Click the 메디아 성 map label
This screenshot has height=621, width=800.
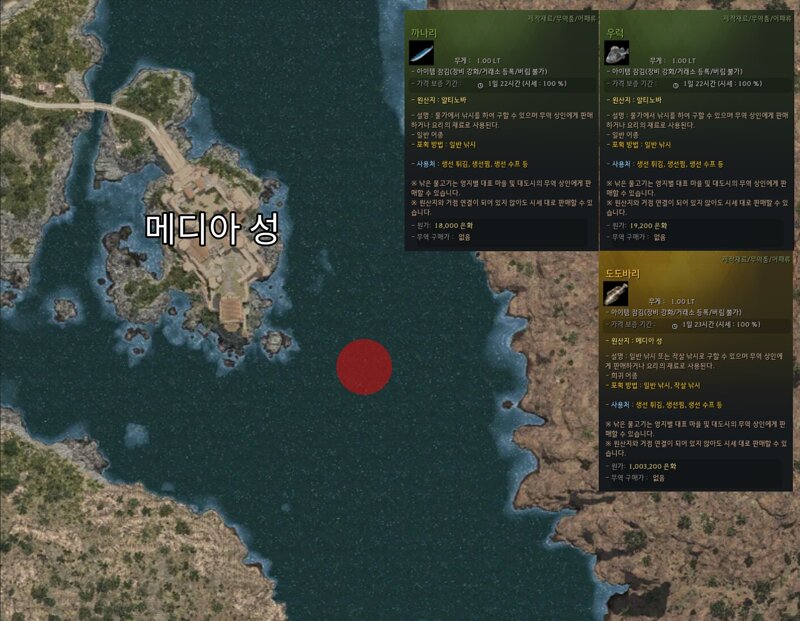[212, 229]
